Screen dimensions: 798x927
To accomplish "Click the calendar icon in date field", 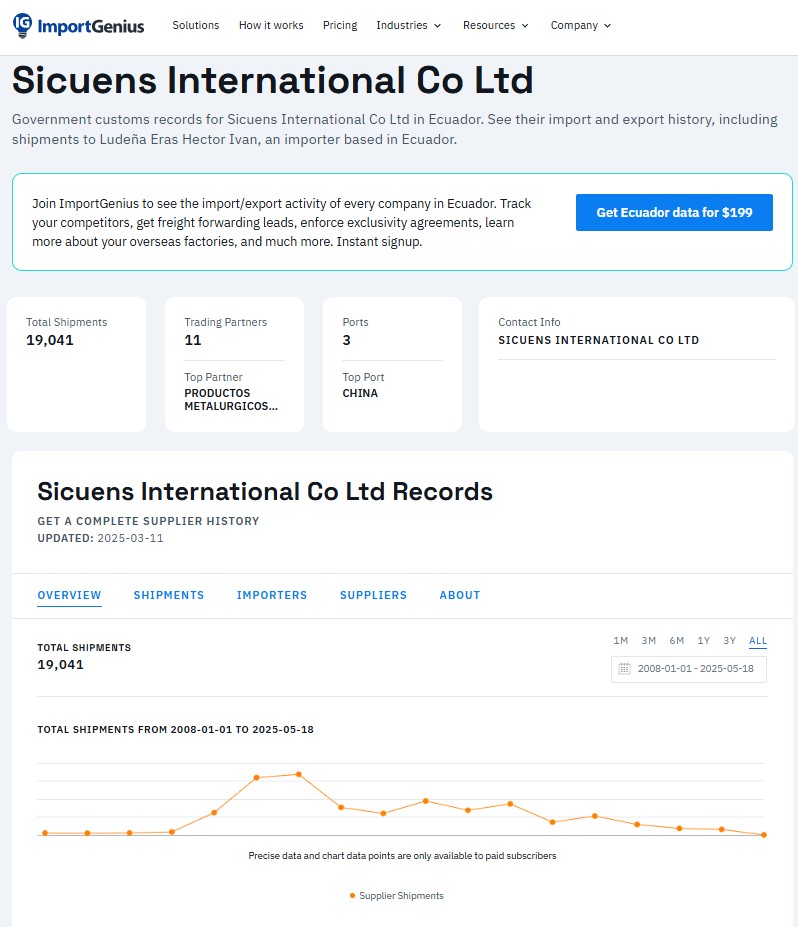I will click(624, 669).
